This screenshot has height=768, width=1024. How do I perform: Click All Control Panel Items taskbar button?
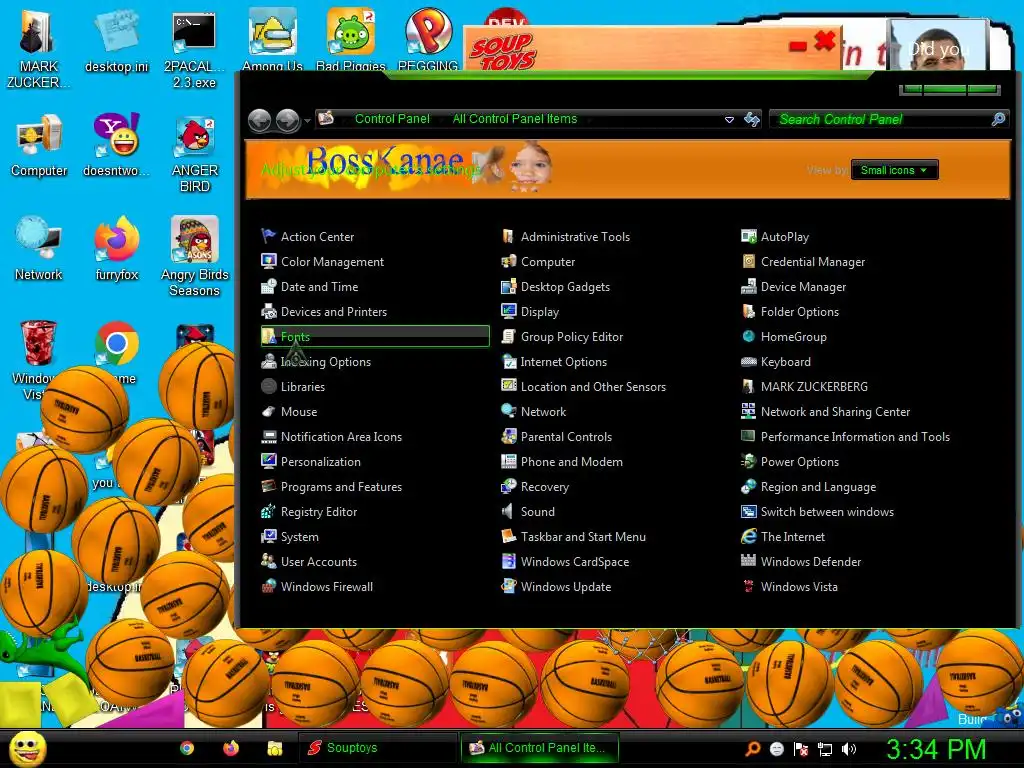[539, 748]
